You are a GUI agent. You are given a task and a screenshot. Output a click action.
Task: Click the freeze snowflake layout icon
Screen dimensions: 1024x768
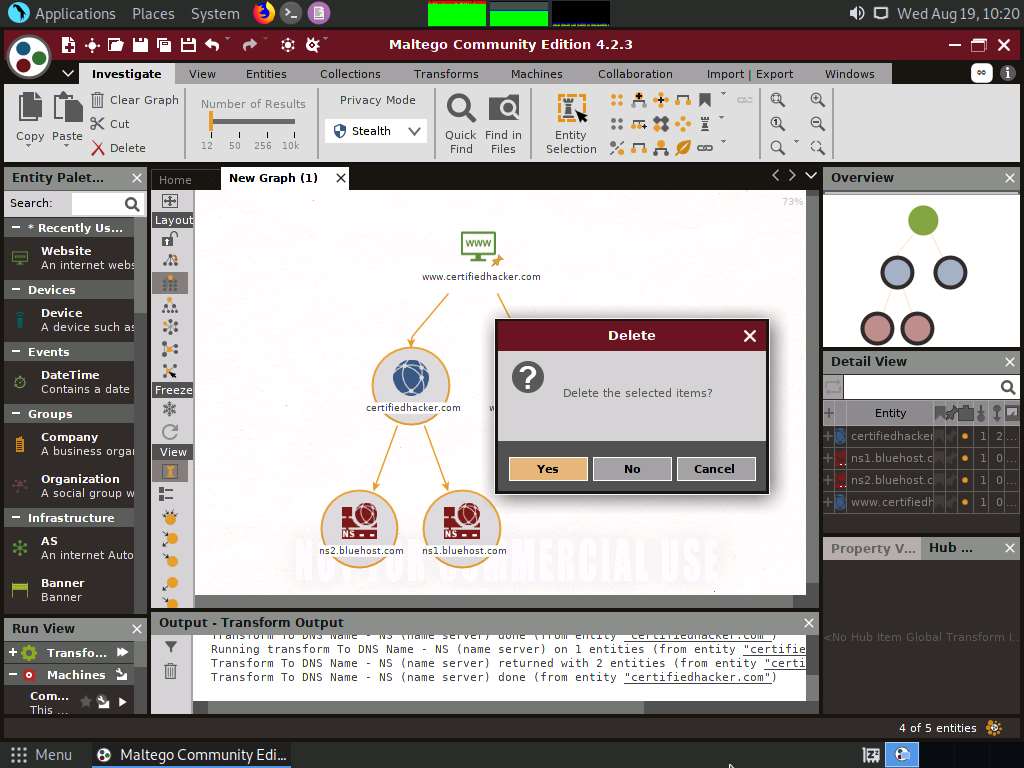170,409
